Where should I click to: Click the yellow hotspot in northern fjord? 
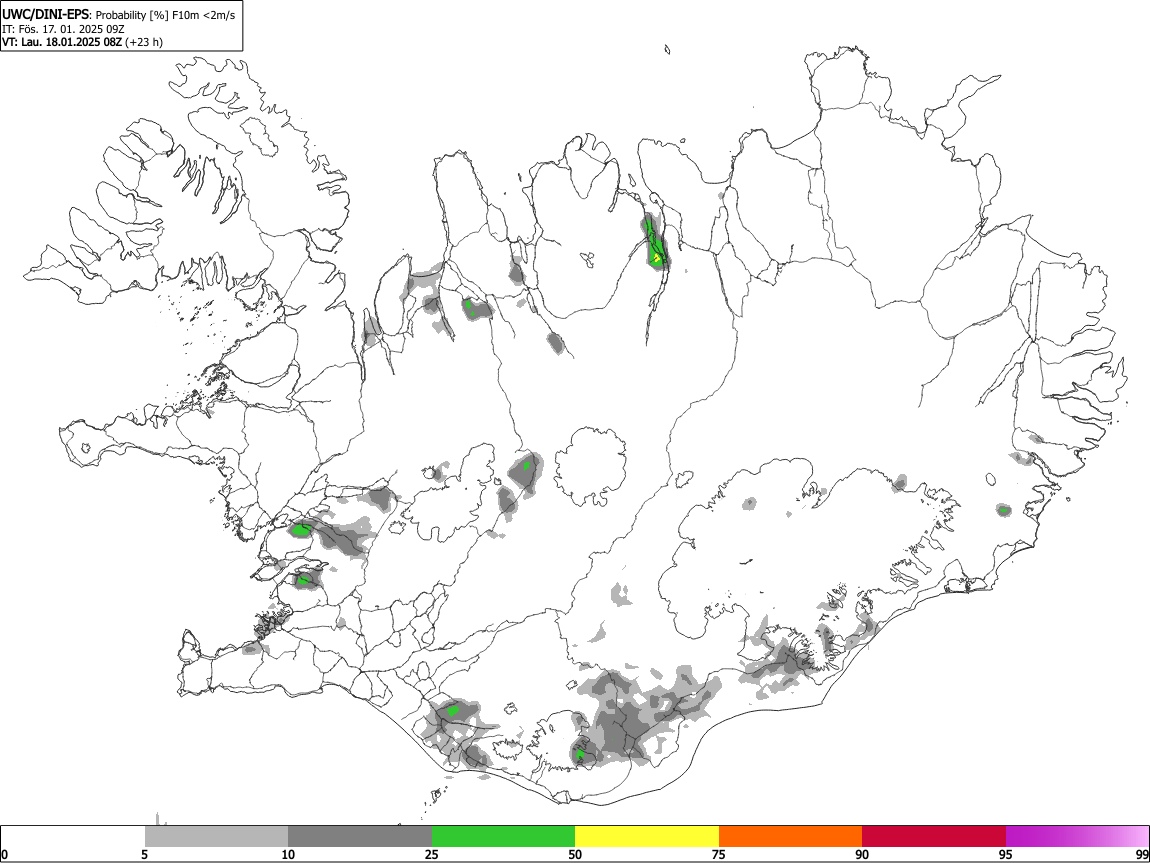point(656,258)
